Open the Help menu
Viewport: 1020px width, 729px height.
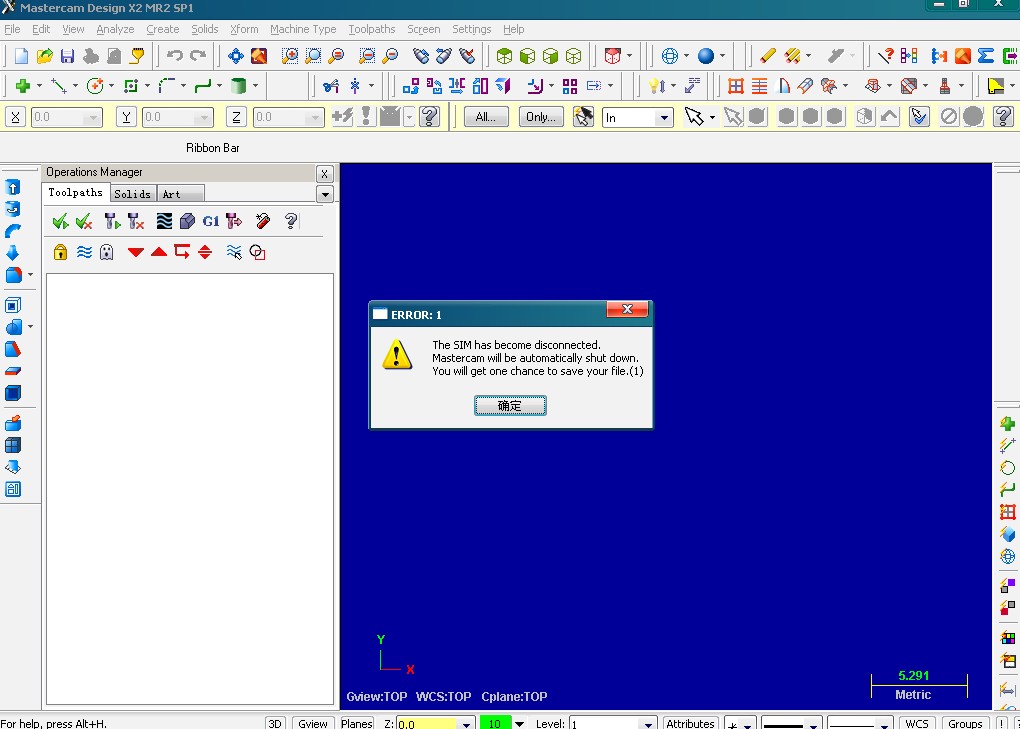(513, 29)
